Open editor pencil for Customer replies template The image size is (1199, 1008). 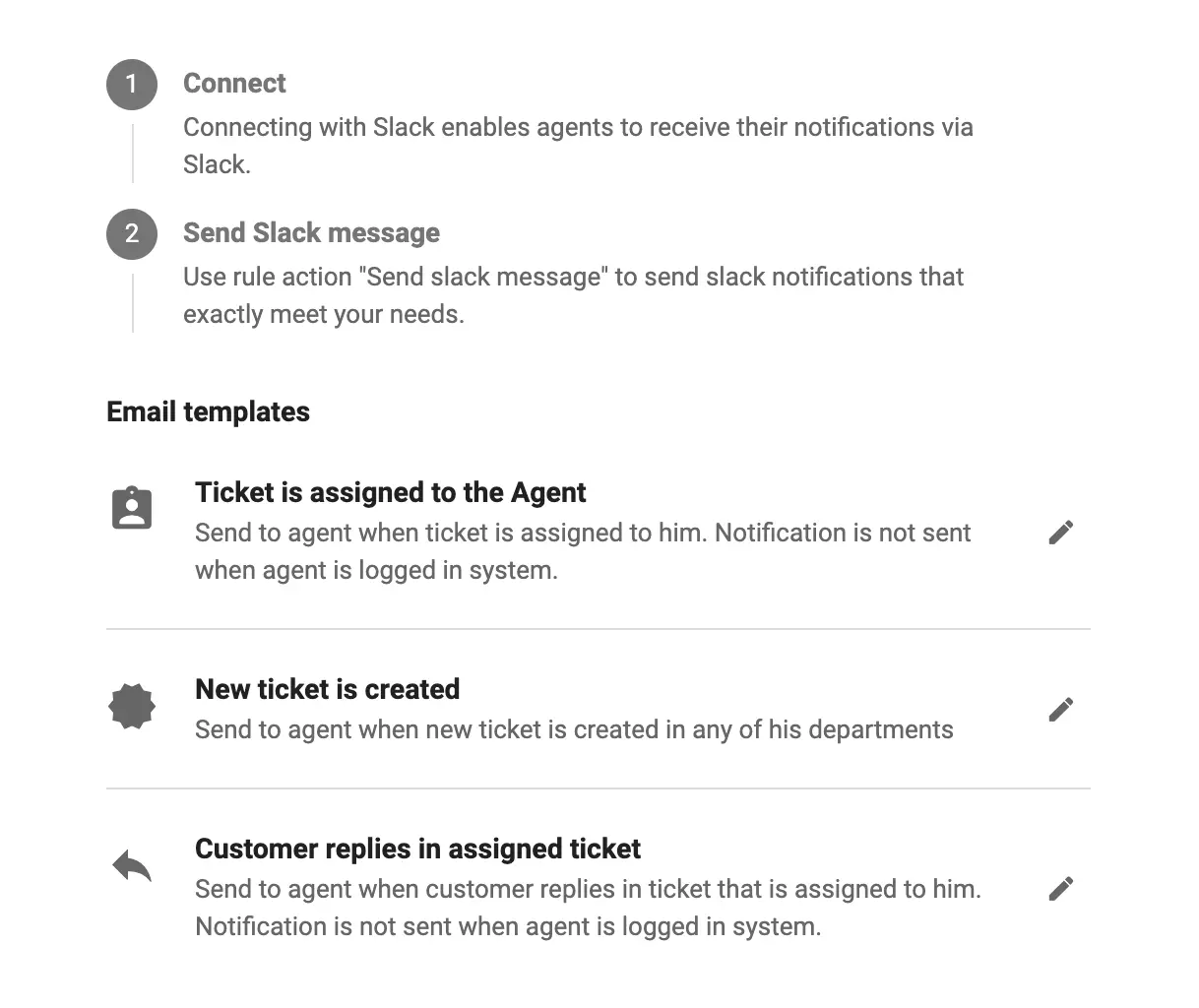1061,888
